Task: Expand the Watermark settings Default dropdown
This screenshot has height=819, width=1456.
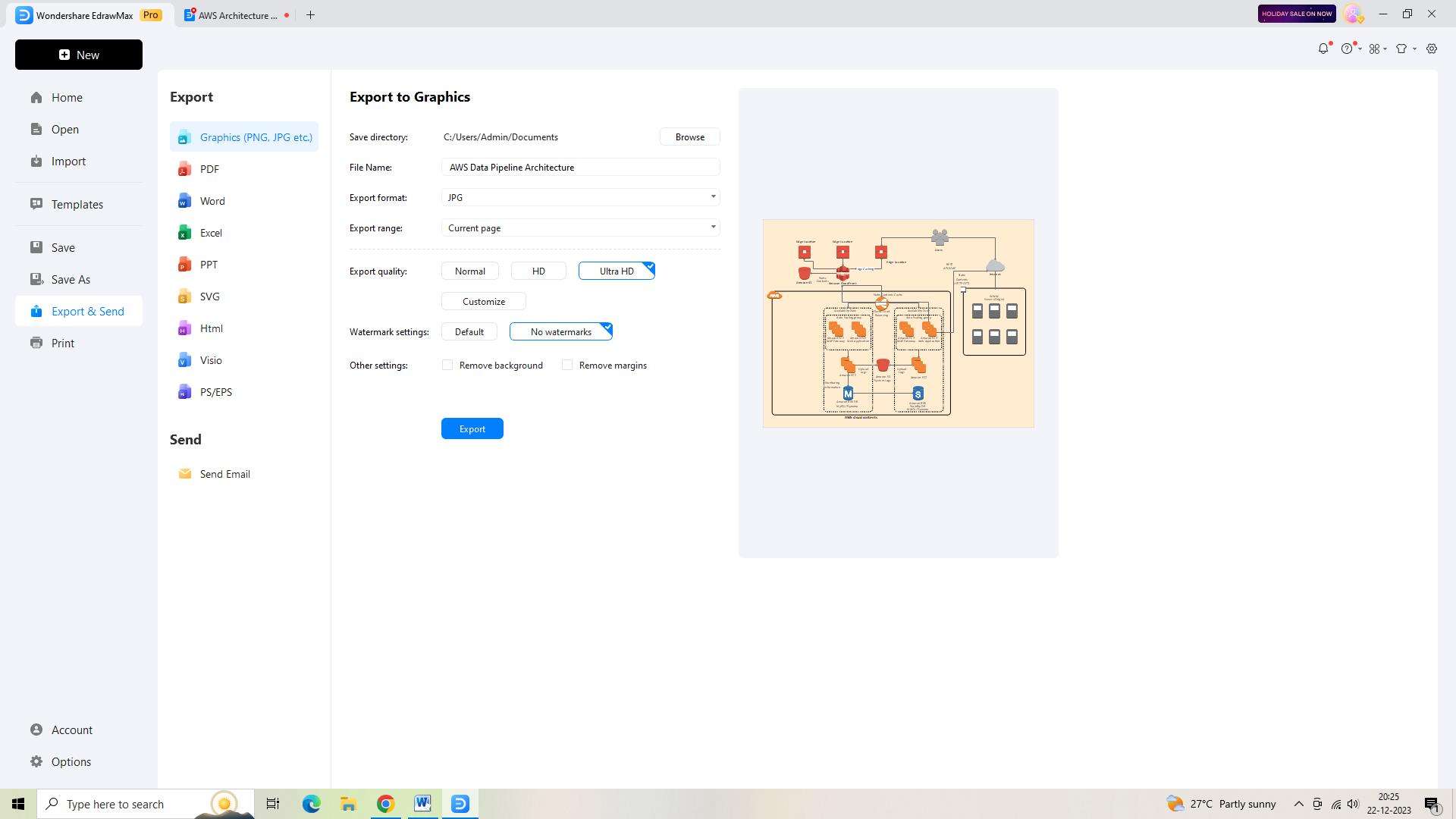Action: click(x=468, y=331)
